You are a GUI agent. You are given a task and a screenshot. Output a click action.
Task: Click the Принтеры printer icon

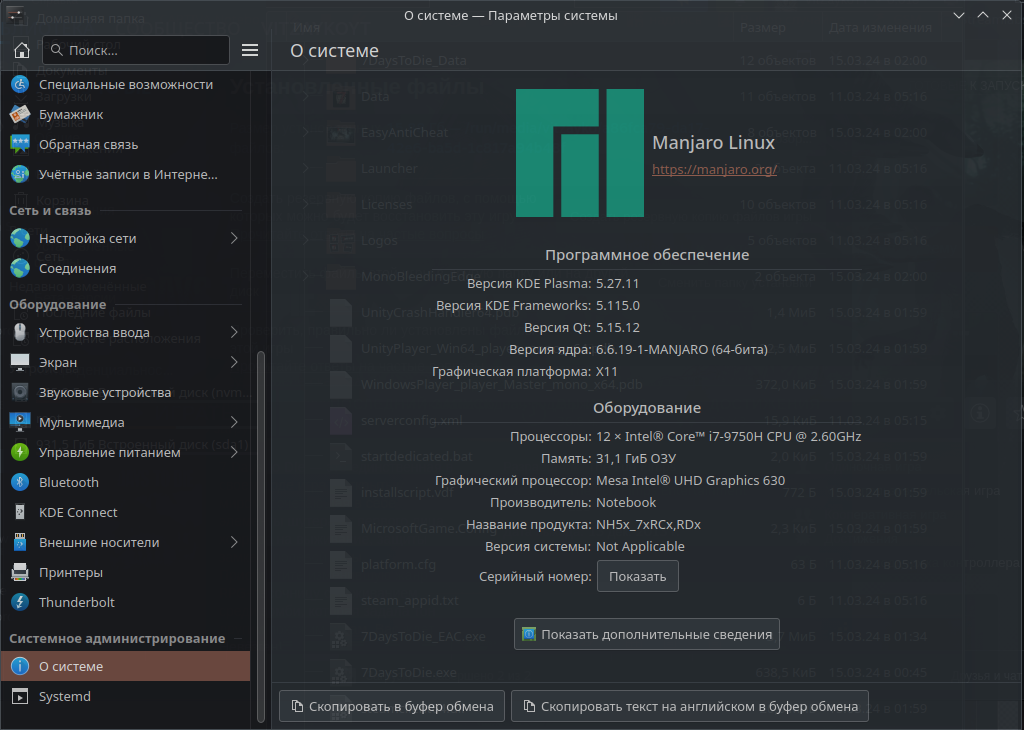click(x=20, y=573)
